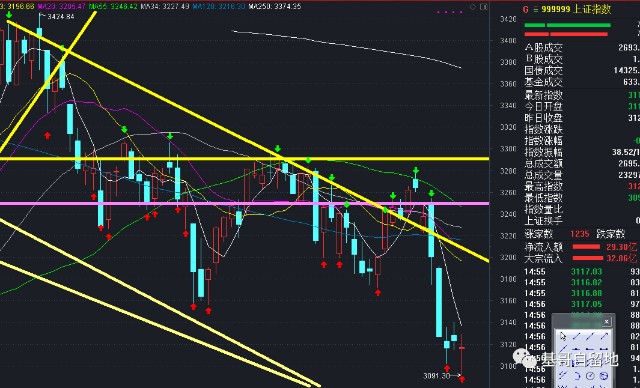Click the MA55: 3248.42 indicator label
The height and width of the screenshot is (388, 640).
click(x=113, y=7)
